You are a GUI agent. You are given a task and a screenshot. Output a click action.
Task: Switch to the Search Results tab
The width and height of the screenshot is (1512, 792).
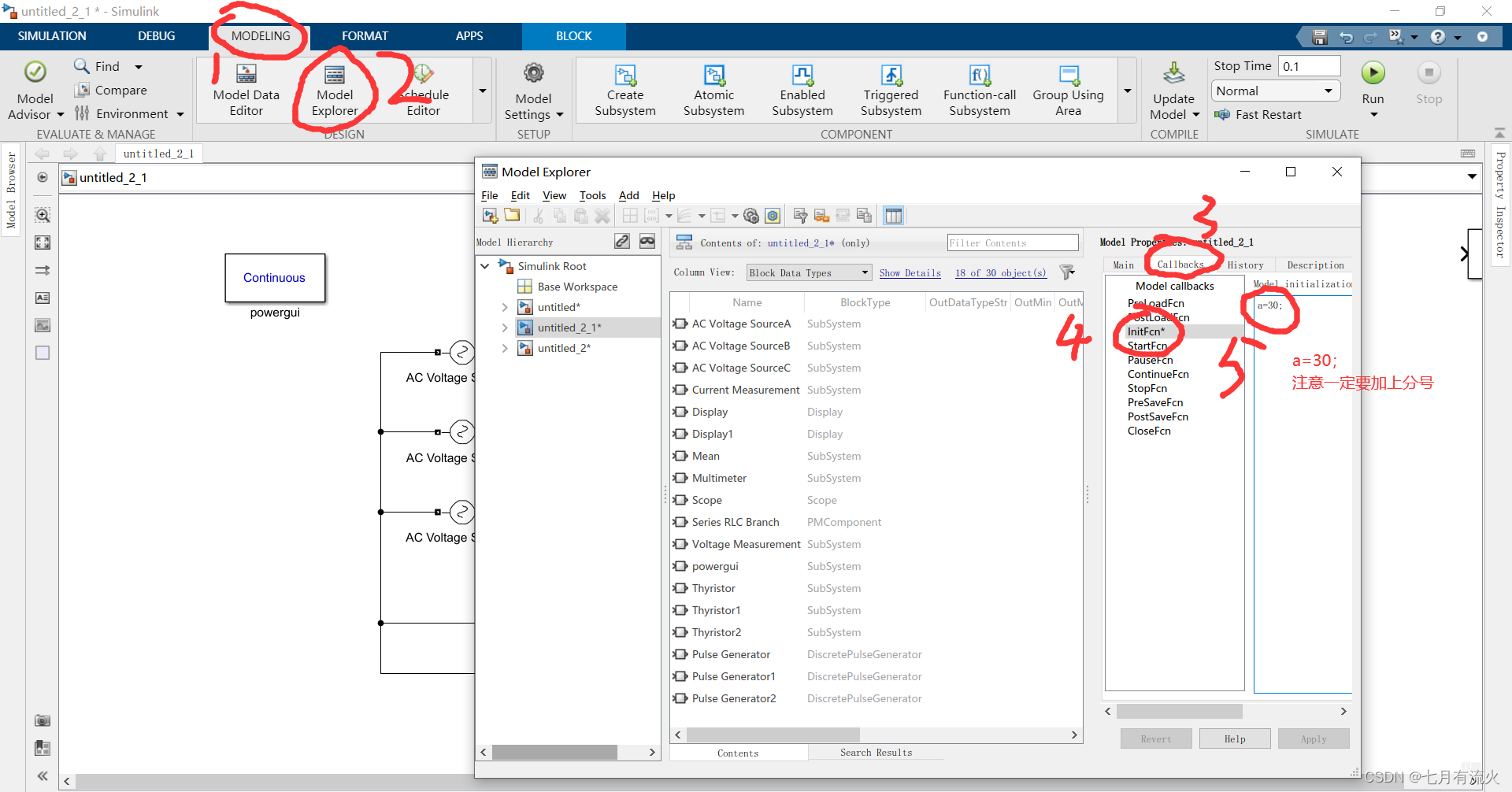click(876, 753)
